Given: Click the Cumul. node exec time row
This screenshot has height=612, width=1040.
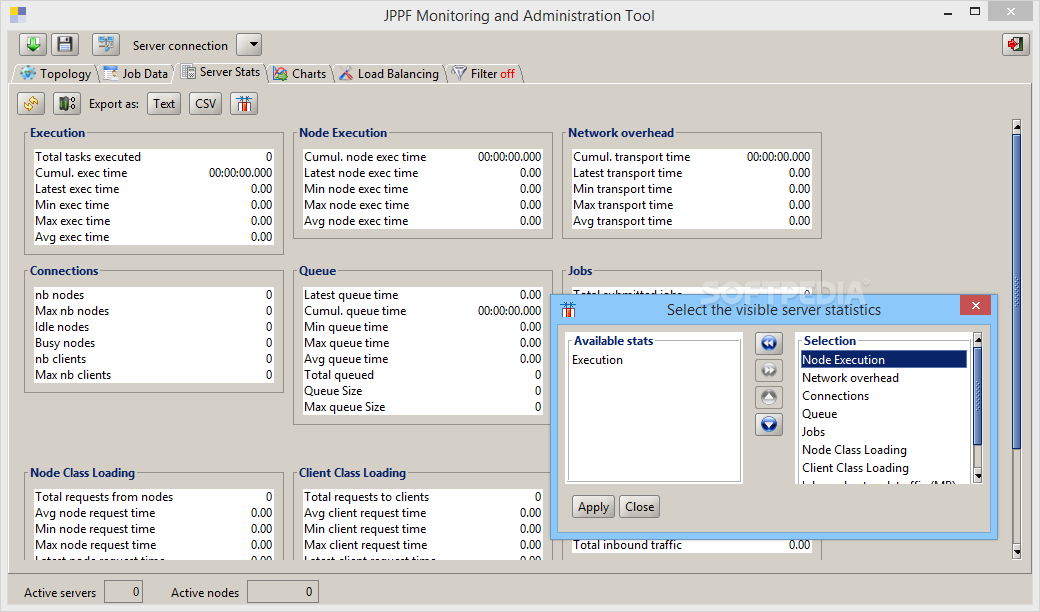Looking at the screenshot, I should pyautogui.click(x=422, y=156).
